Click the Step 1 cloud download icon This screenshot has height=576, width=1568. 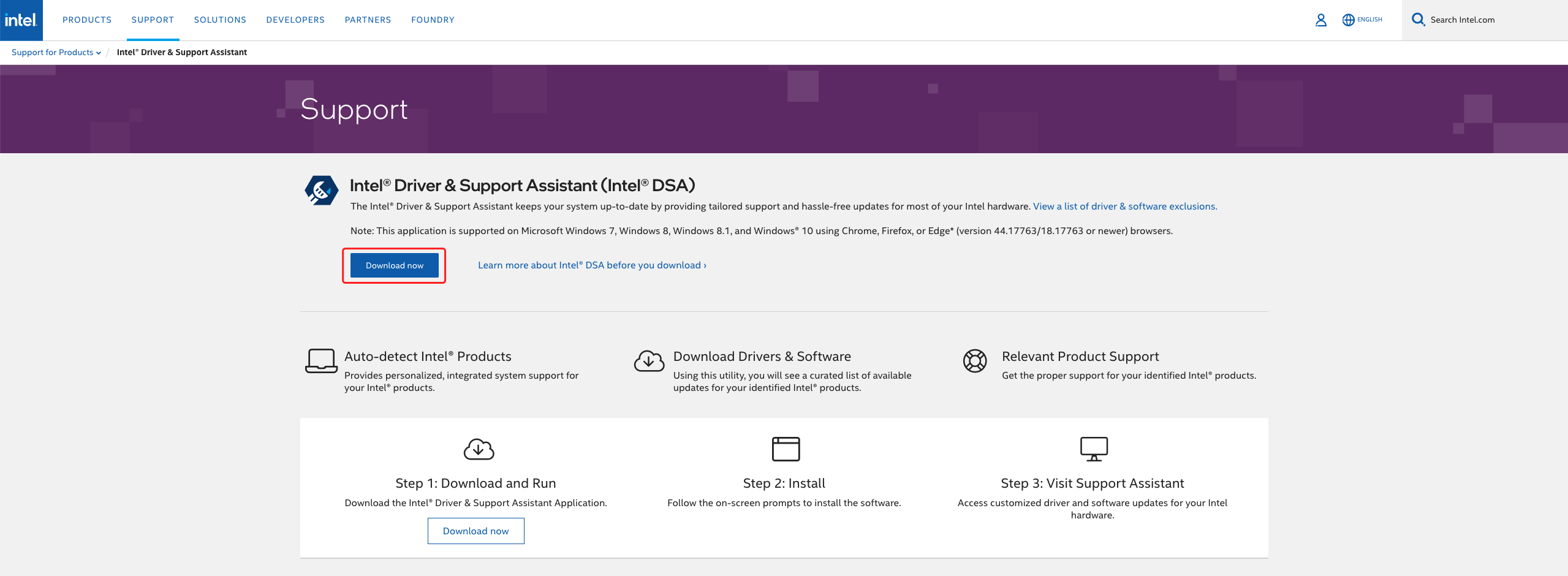point(479,449)
